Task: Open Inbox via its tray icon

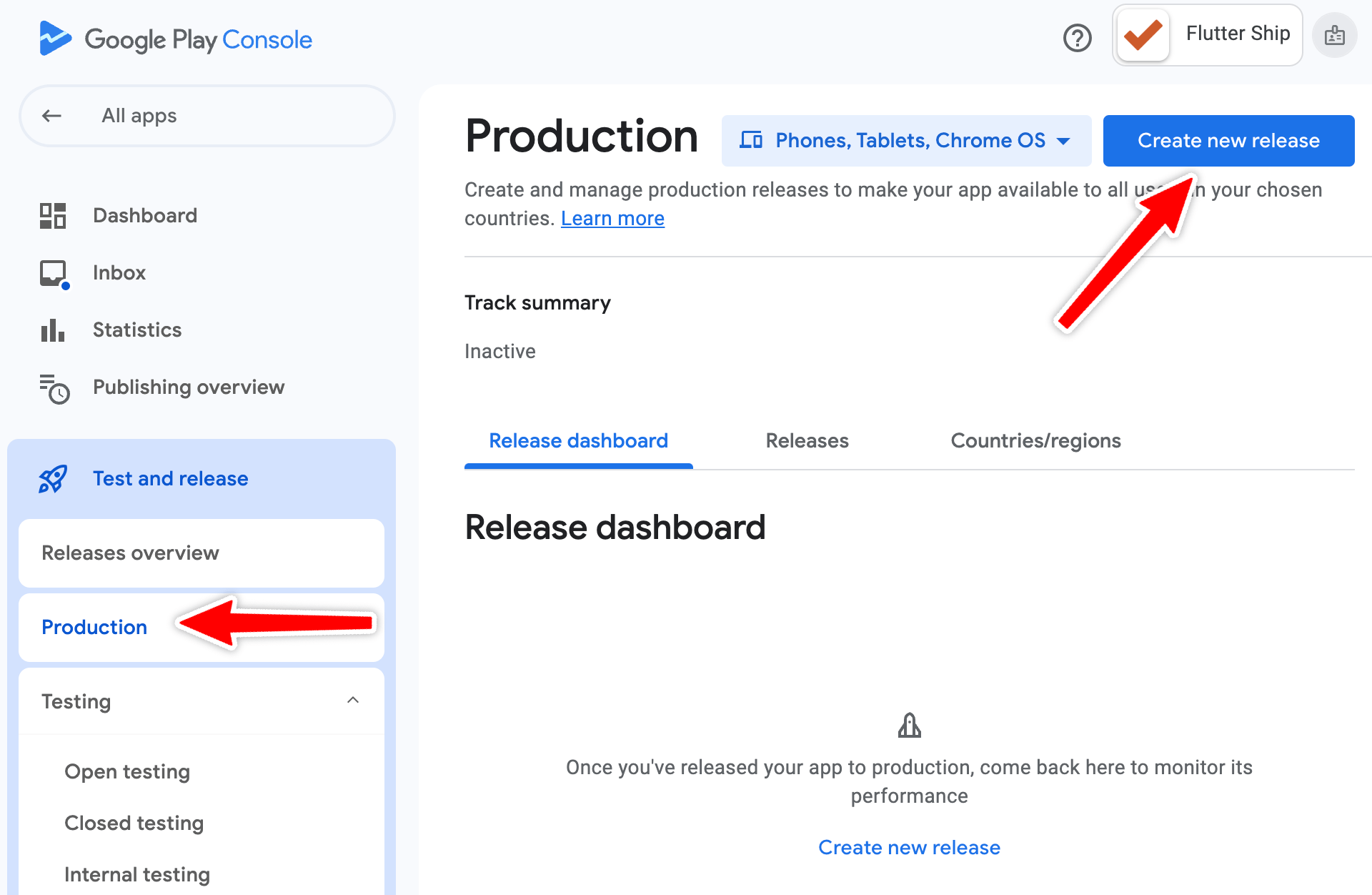Action: pyautogui.click(x=54, y=273)
